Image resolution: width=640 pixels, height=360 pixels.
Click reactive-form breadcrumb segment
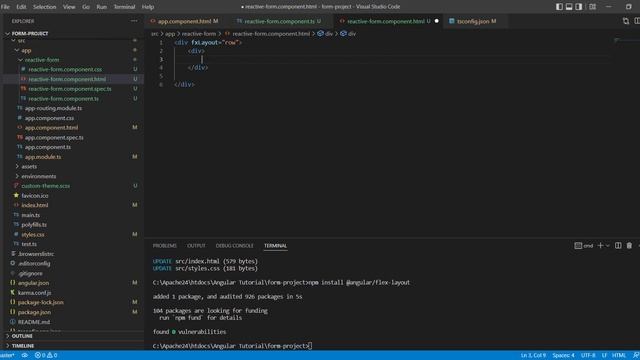[x=198, y=34]
